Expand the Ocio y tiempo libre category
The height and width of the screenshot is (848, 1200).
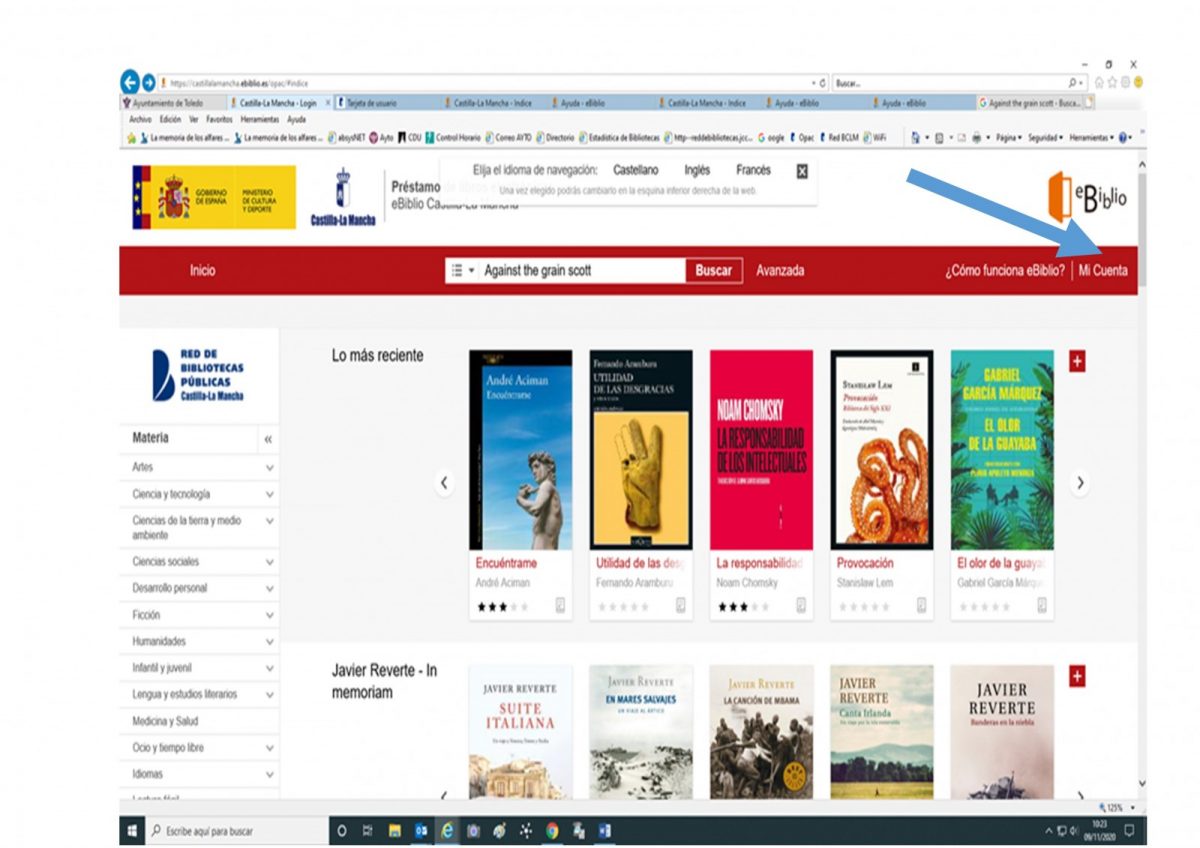pyautogui.click(x=270, y=748)
